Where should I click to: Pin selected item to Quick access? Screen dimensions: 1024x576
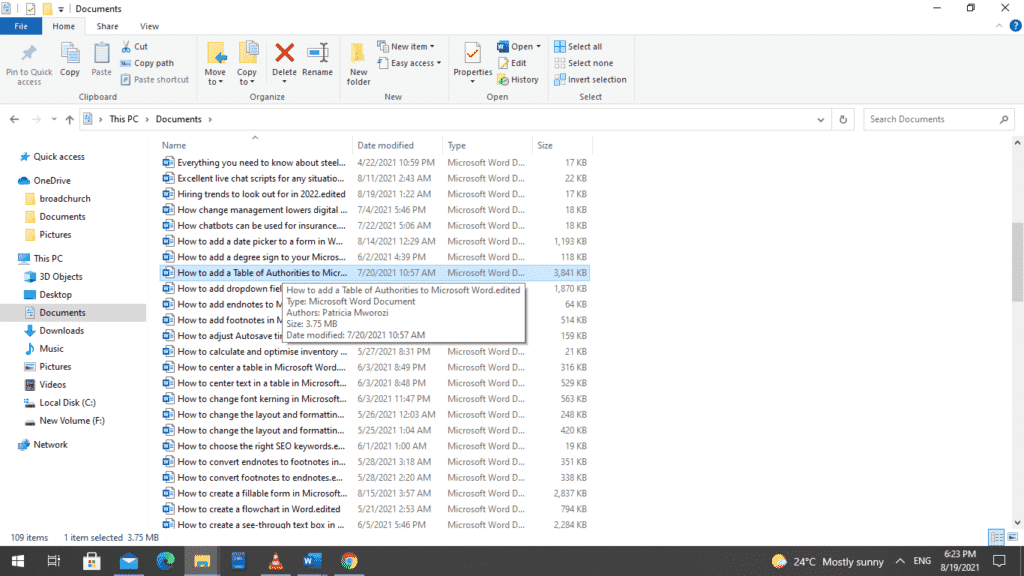[28, 60]
